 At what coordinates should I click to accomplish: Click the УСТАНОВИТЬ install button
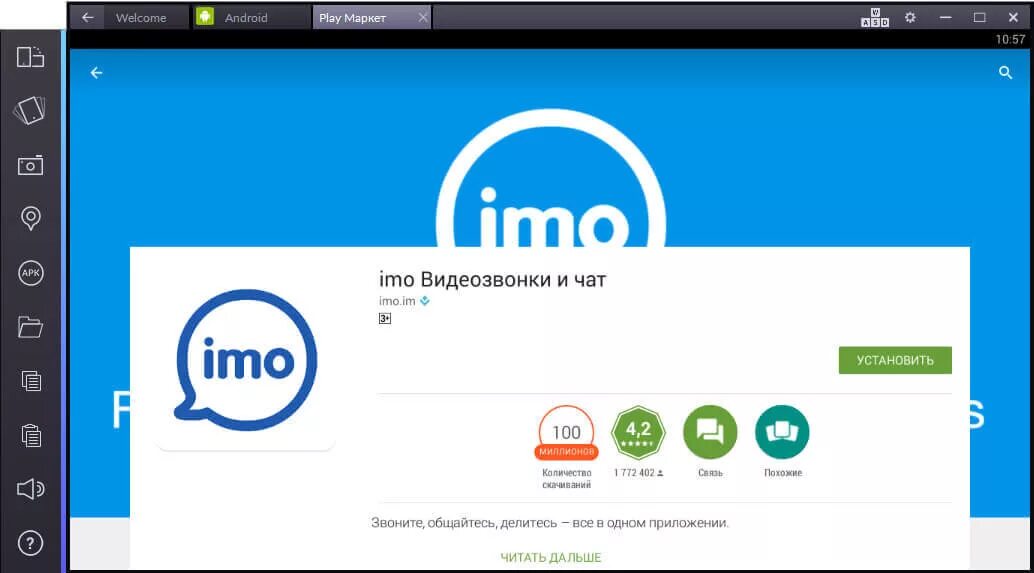[x=895, y=360]
